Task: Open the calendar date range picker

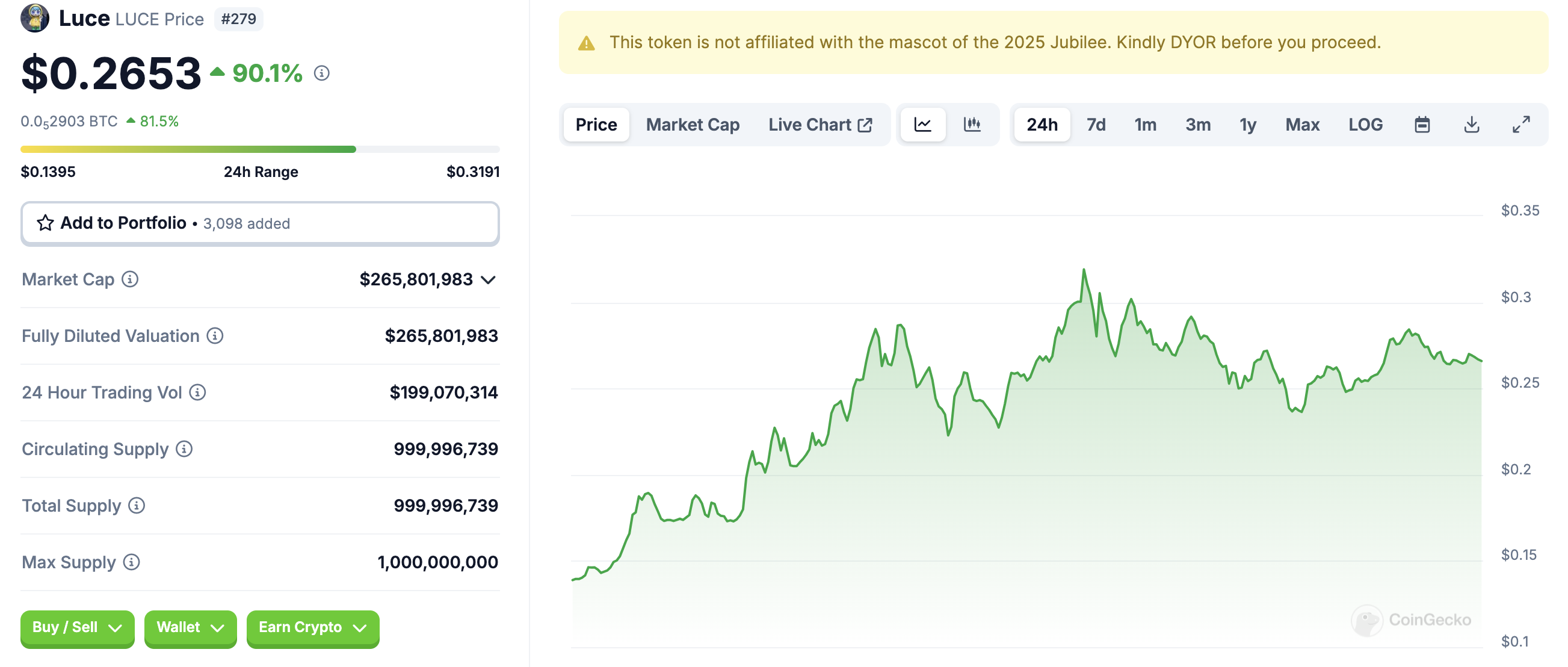Action: click(x=1422, y=125)
